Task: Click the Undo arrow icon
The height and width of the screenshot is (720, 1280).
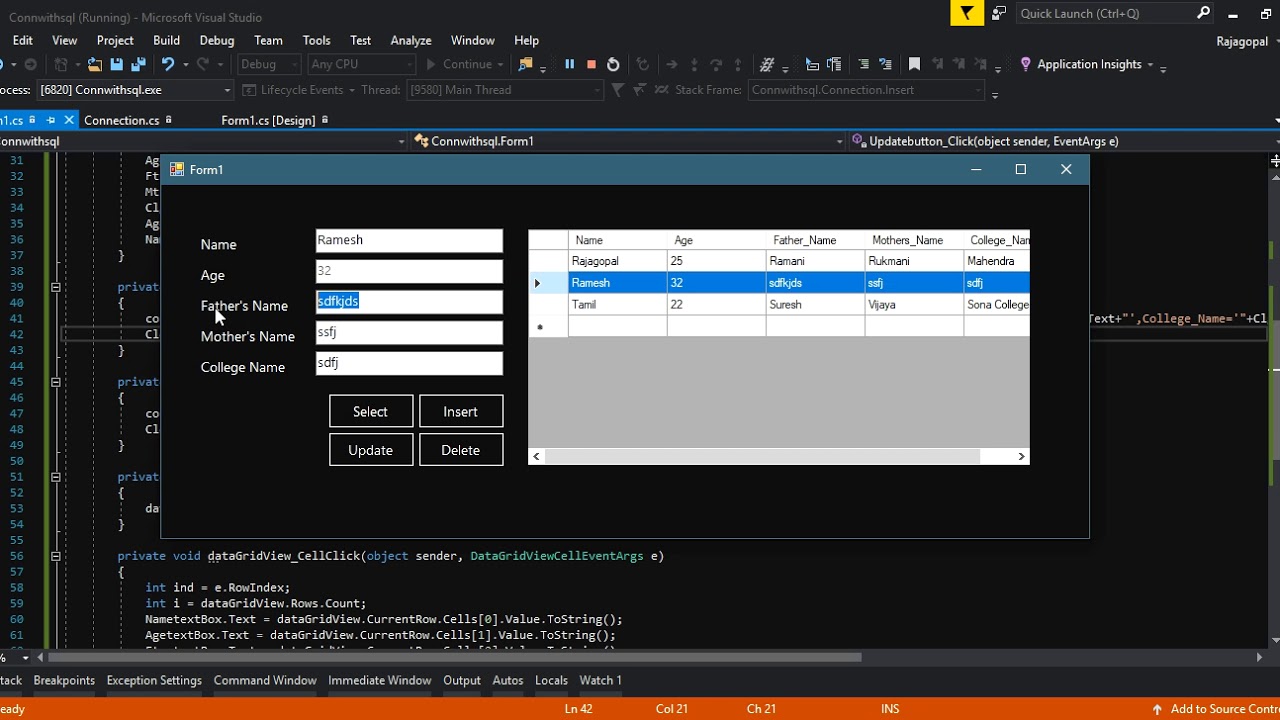Action: coord(167,64)
